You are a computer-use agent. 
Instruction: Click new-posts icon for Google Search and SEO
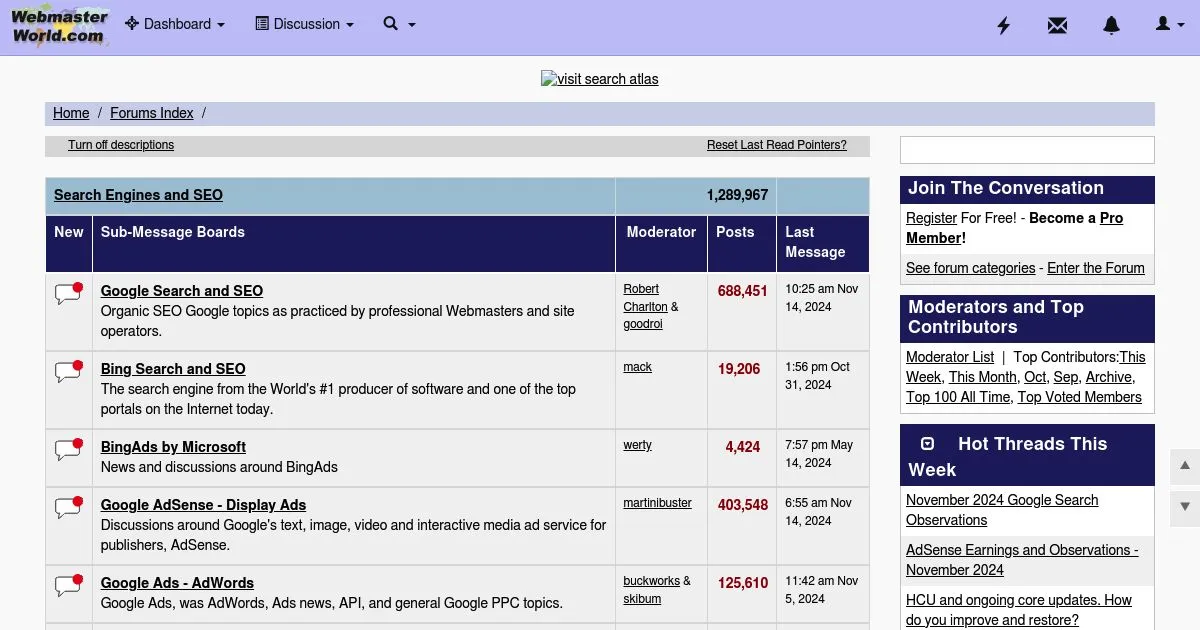(69, 293)
